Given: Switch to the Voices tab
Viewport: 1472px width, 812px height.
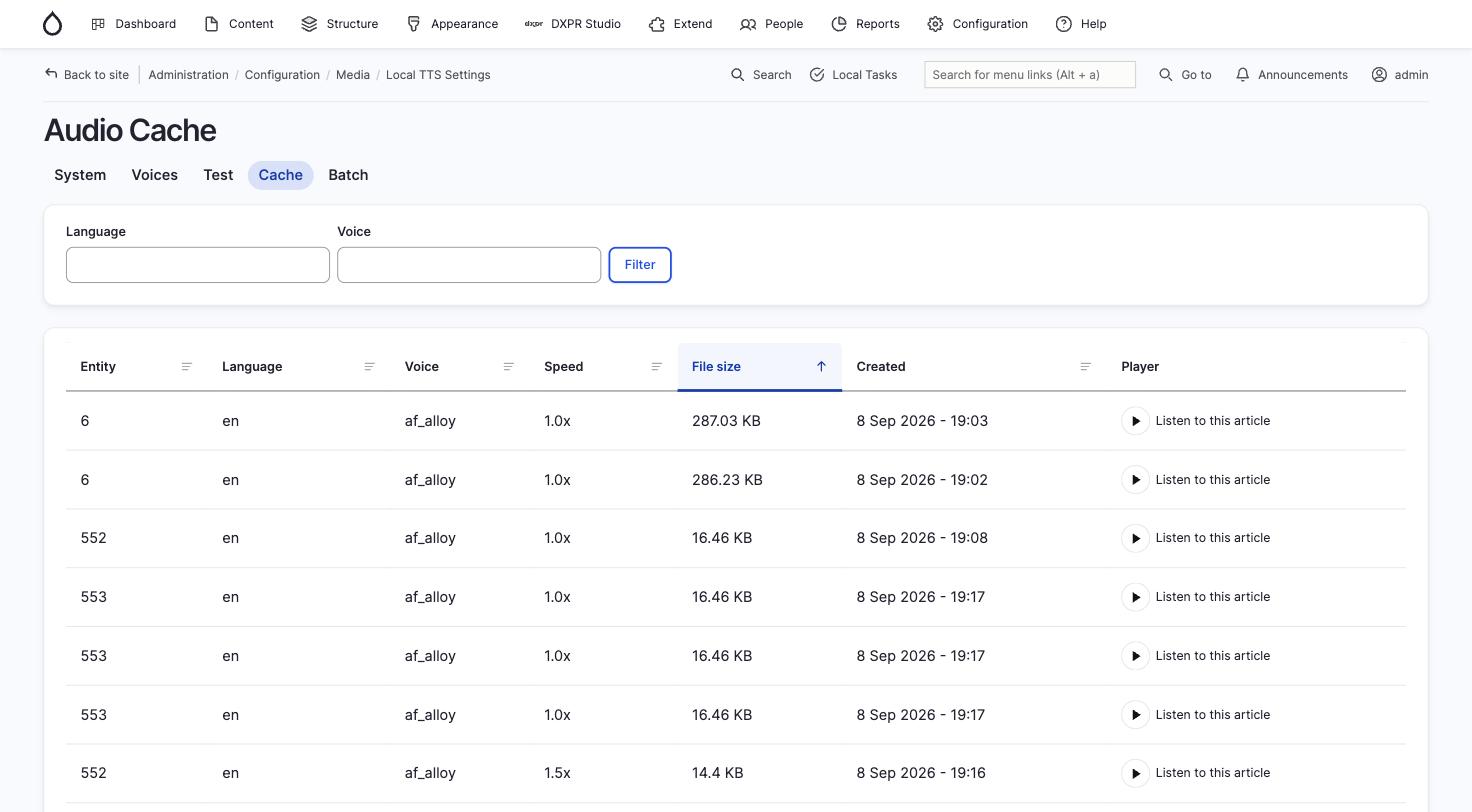Looking at the screenshot, I should click(155, 175).
